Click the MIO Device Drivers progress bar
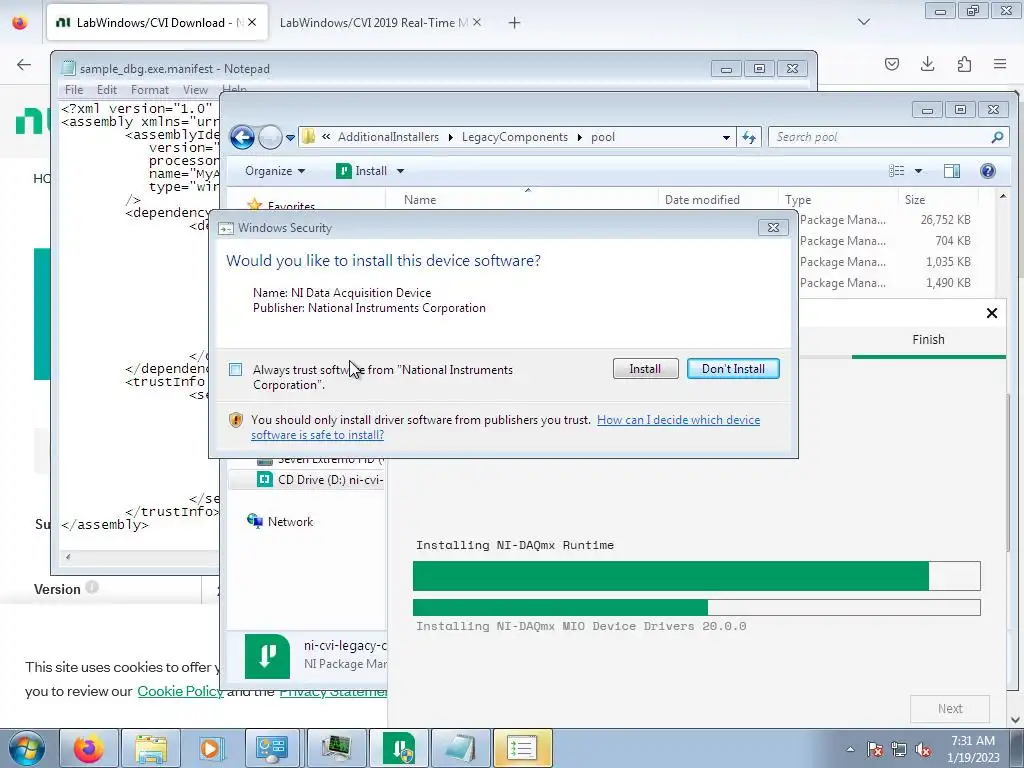Screen dimensions: 1024x768 [x=696, y=607]
